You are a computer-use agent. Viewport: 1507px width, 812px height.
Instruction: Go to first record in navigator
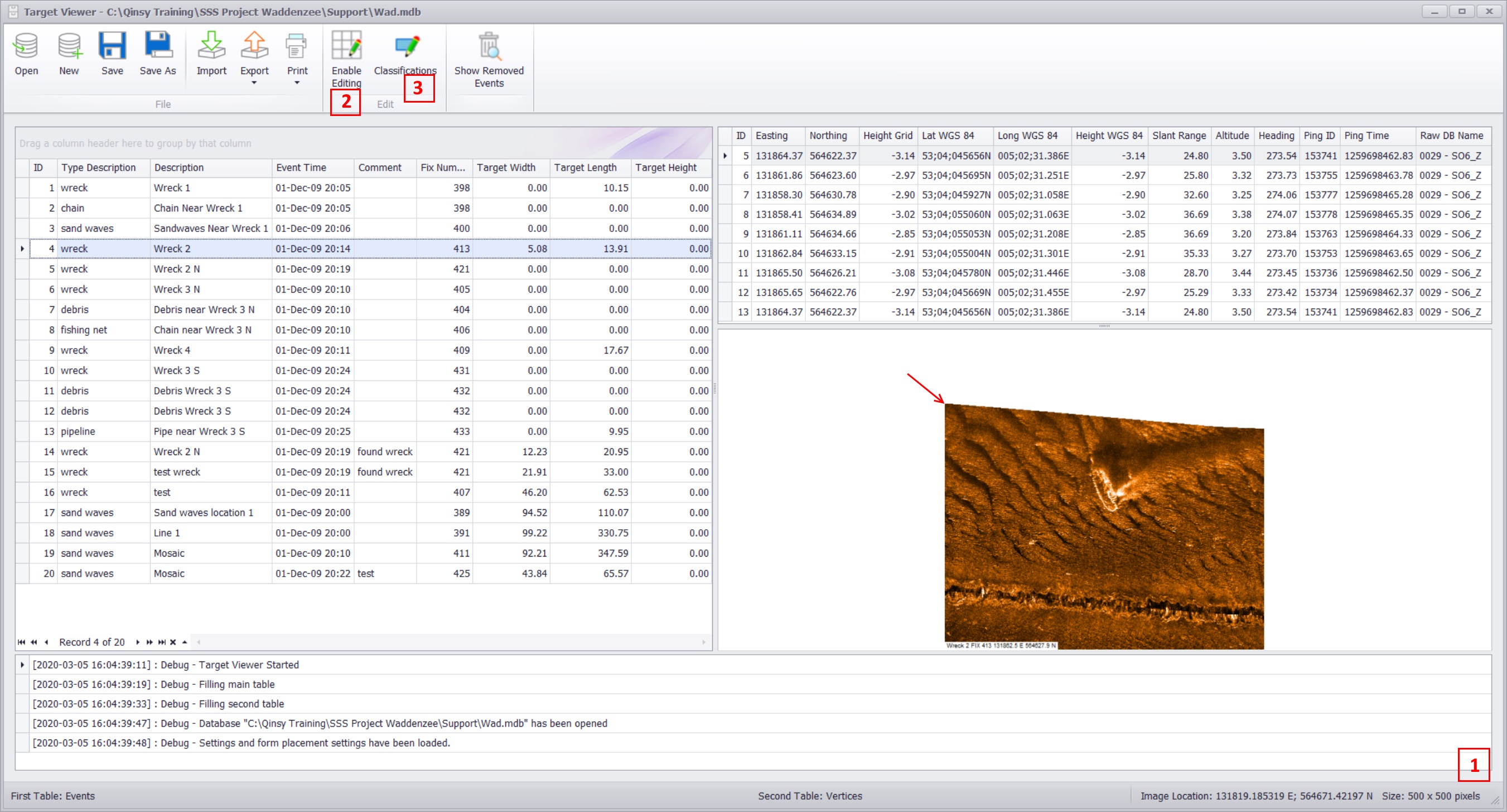tap(22, 642)
